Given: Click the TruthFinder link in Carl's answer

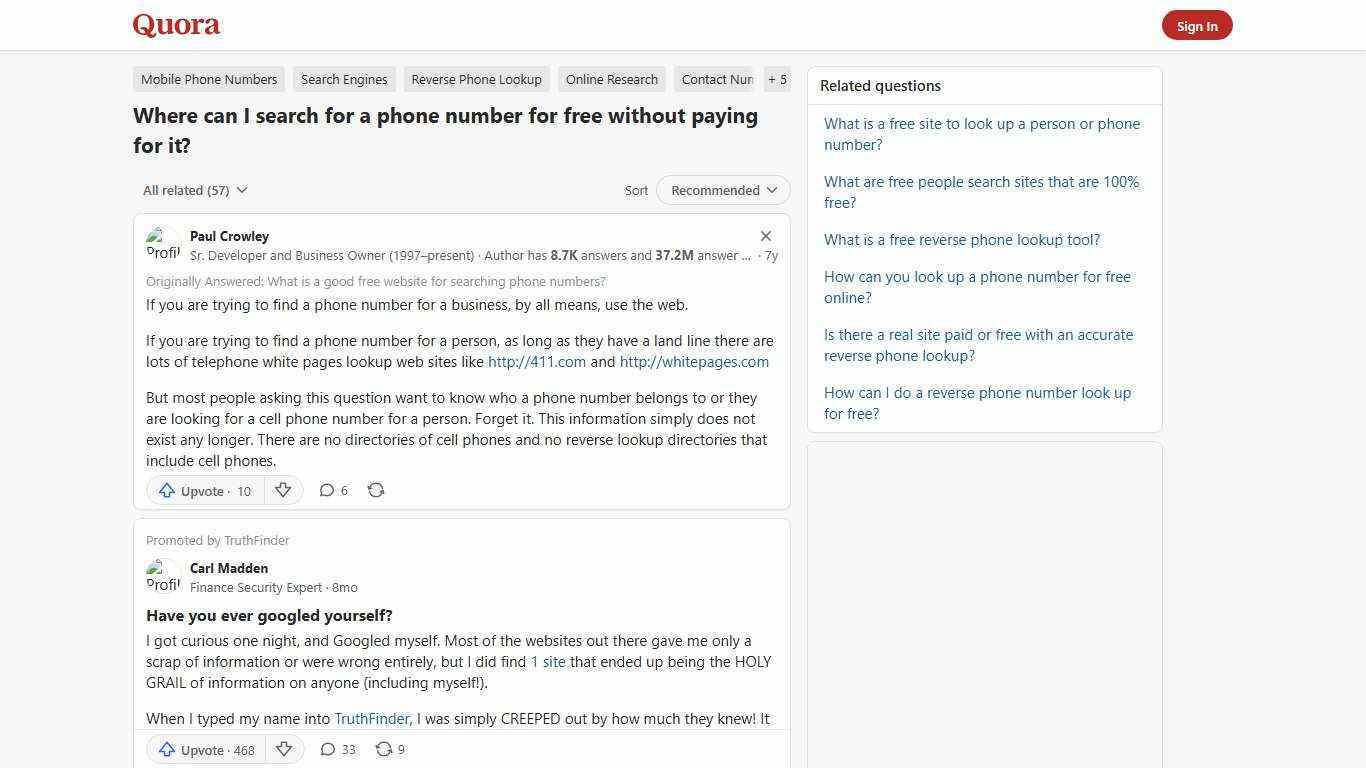Looking at the screenshot, I should point(371,718).
